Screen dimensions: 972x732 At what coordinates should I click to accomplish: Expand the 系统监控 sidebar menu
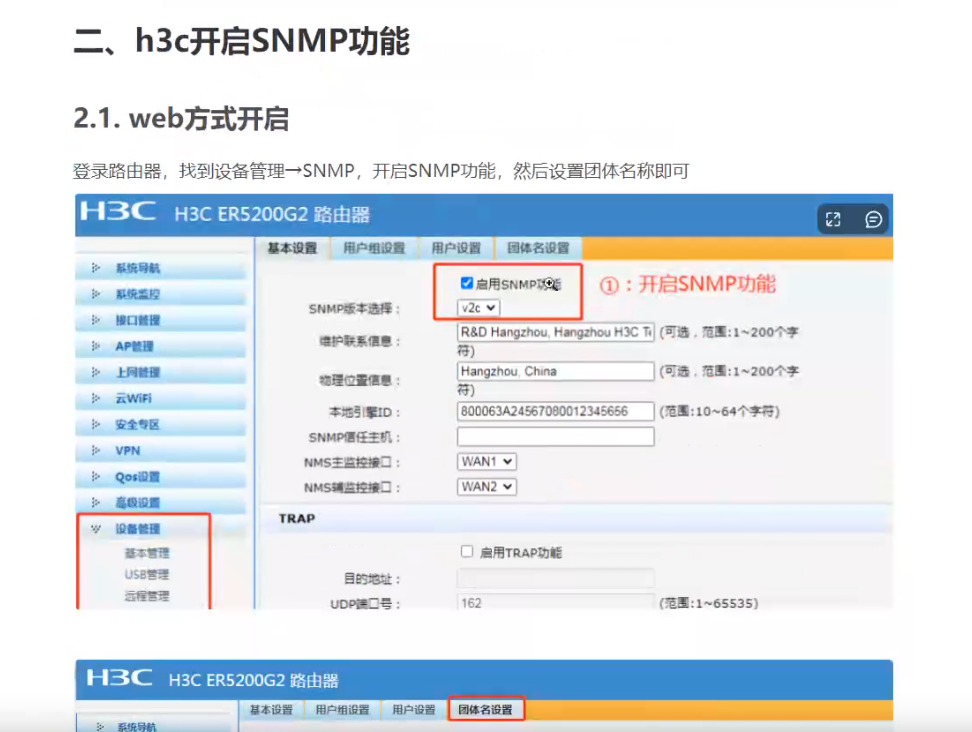(x=161, y=294)
